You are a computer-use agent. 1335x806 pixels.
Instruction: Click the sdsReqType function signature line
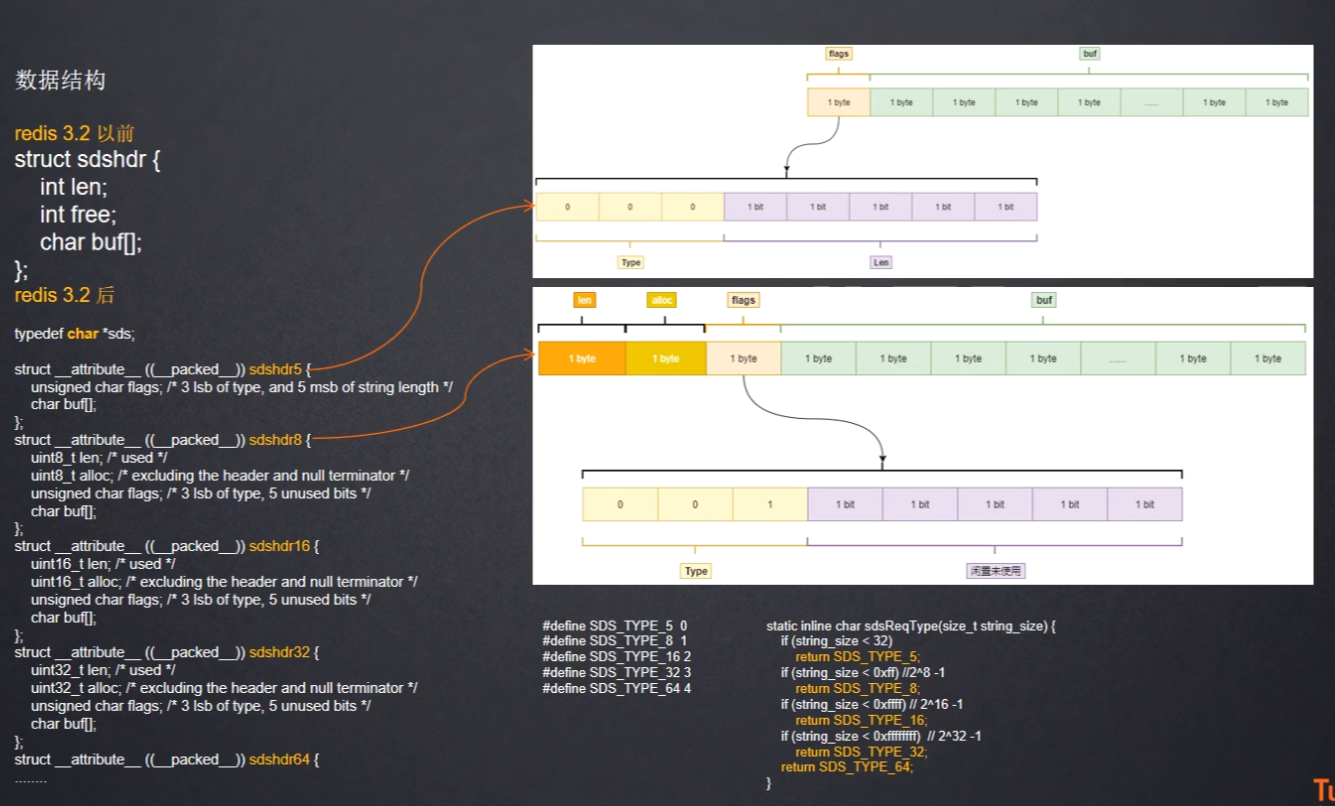pyautogui.click(x=911, y=626)
